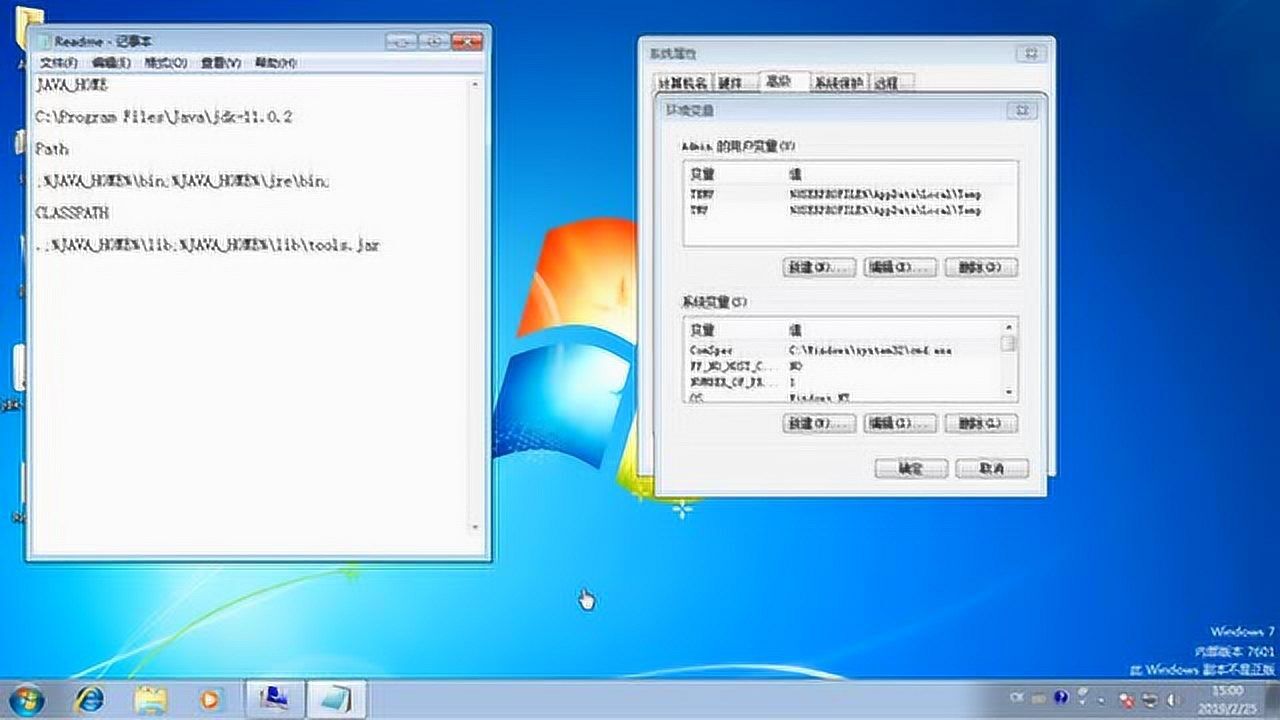Screen dimensions: 1280x720
Task: Select the TMP user variable row
Action: 850,210
